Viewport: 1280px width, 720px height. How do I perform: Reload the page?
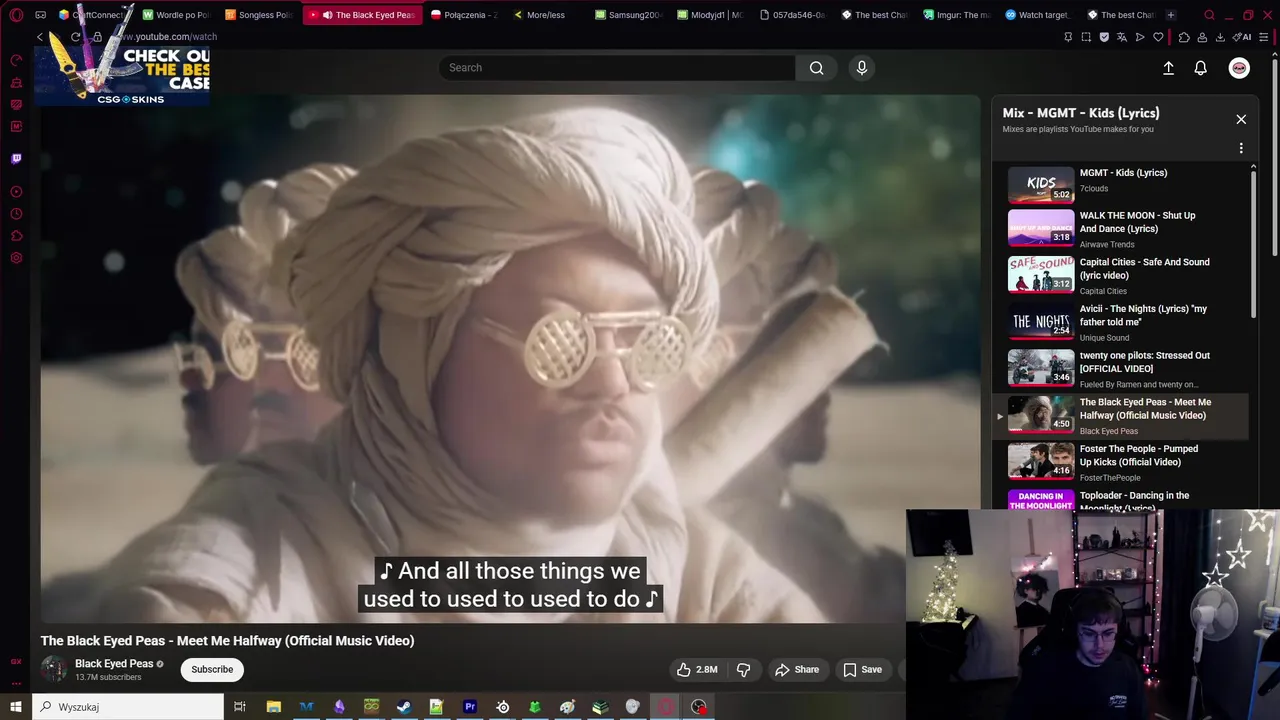[x=75, y=37]
